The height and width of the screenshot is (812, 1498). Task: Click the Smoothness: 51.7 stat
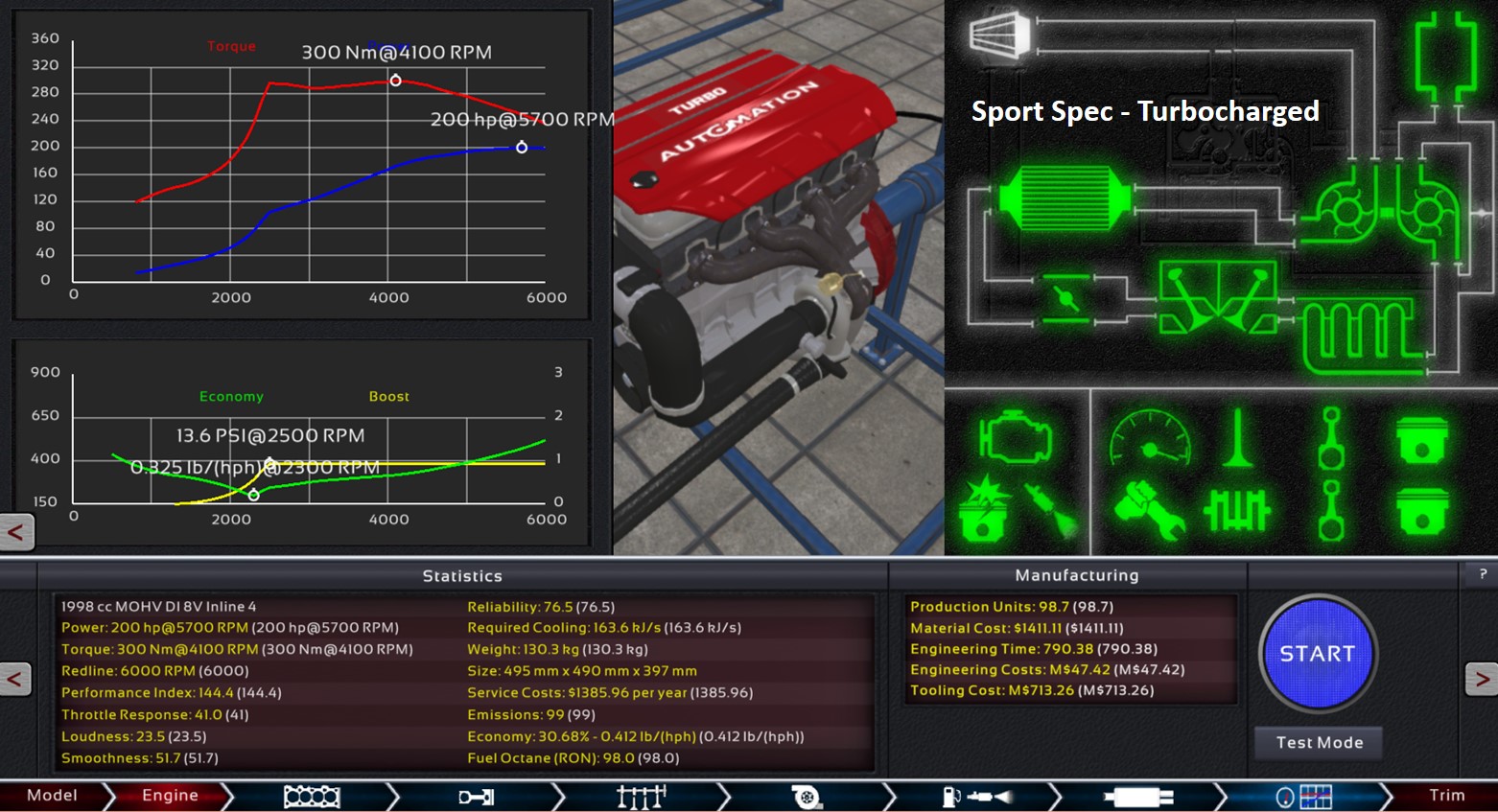(139, 758)
